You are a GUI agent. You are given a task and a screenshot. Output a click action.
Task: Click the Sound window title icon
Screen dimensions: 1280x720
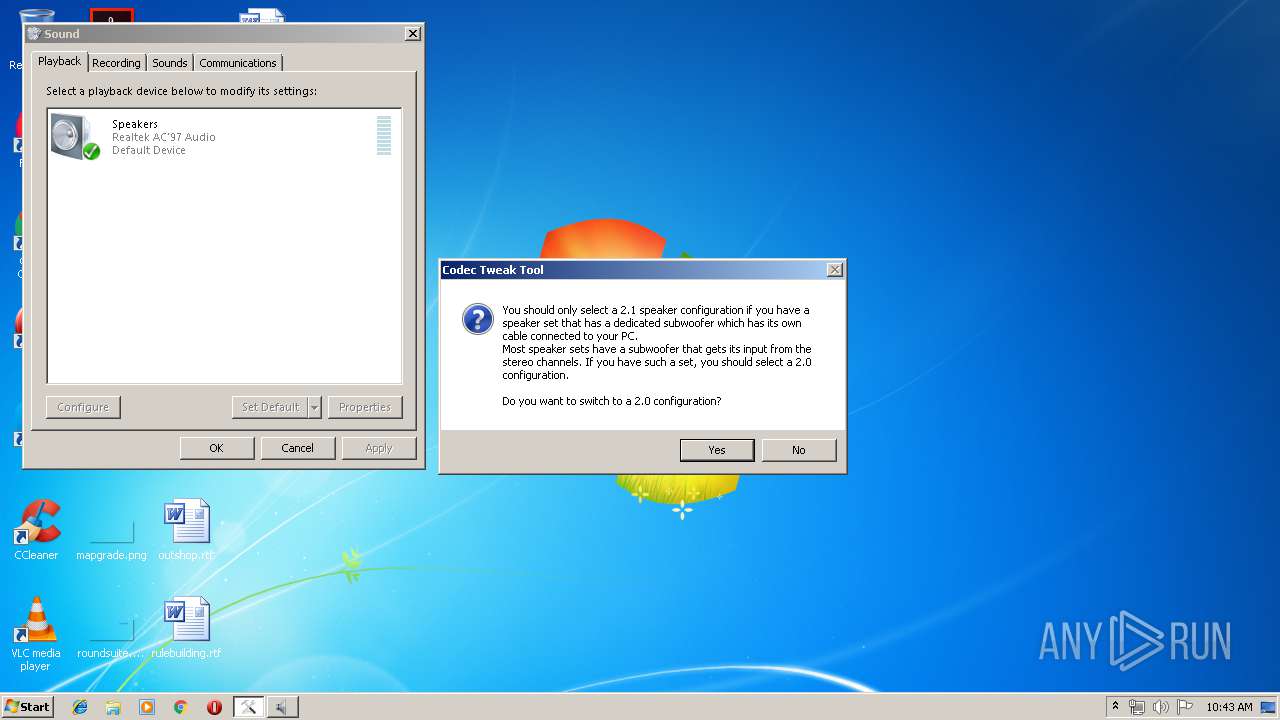(34, 34)
